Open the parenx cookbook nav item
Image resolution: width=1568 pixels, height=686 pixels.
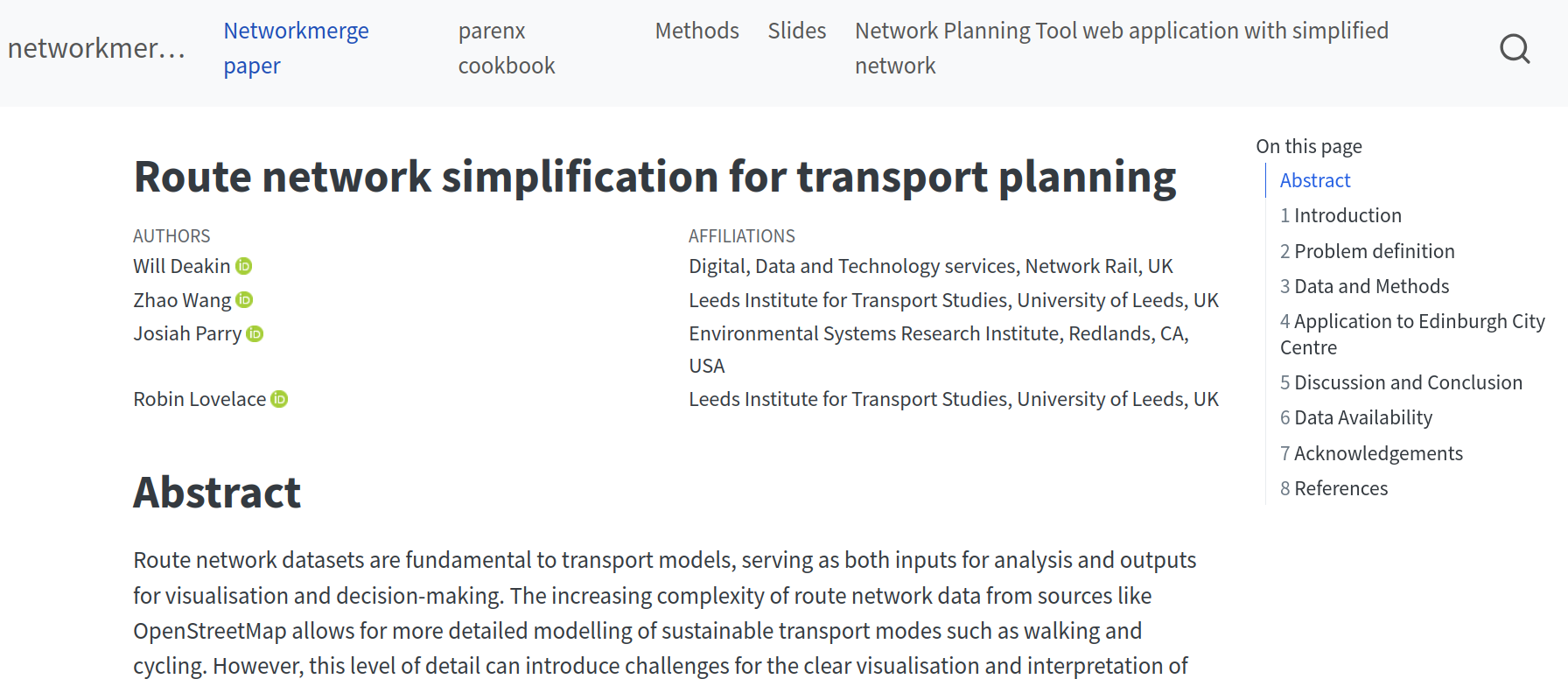pyautogui.click(x=507, y=48)
